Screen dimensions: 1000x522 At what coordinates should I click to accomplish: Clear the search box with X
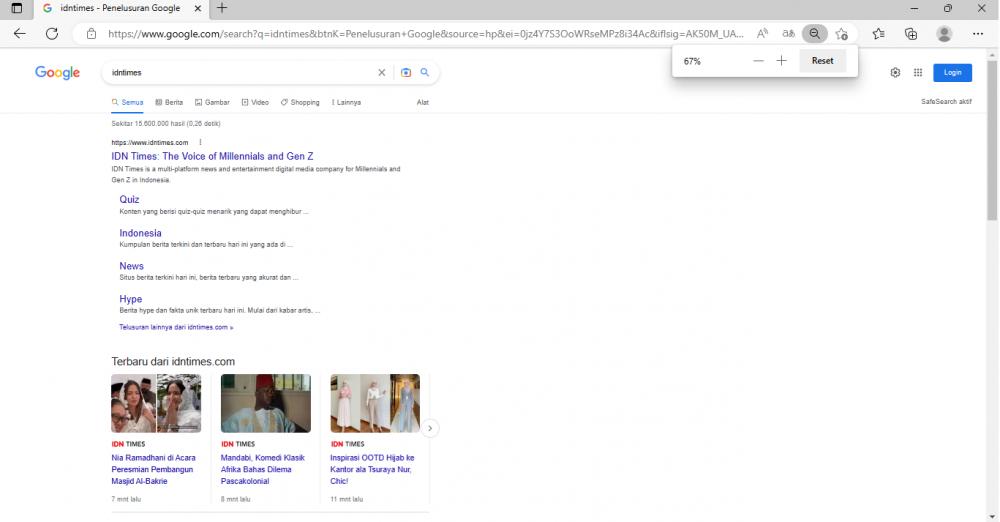tap(381, 73)
